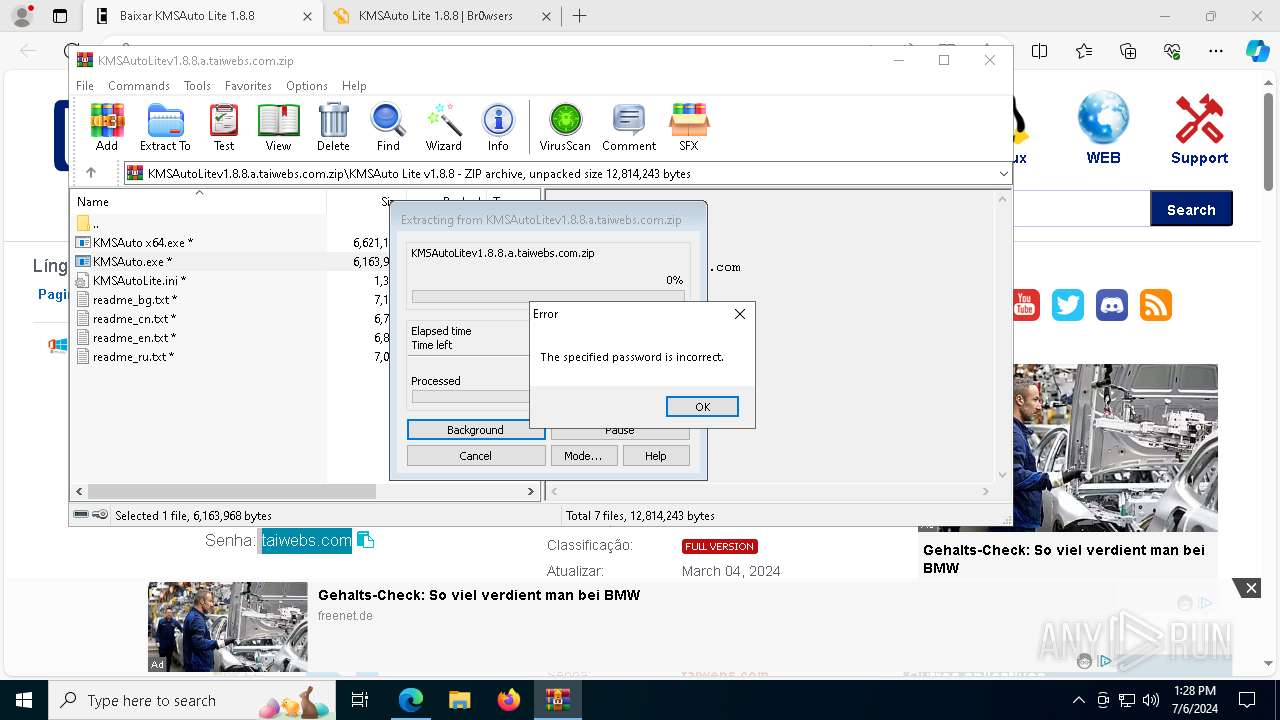The height and width of the screenshot is (720, 1280).
Task: Click the Windows taskbar search box
Action: tap(192, 700)
